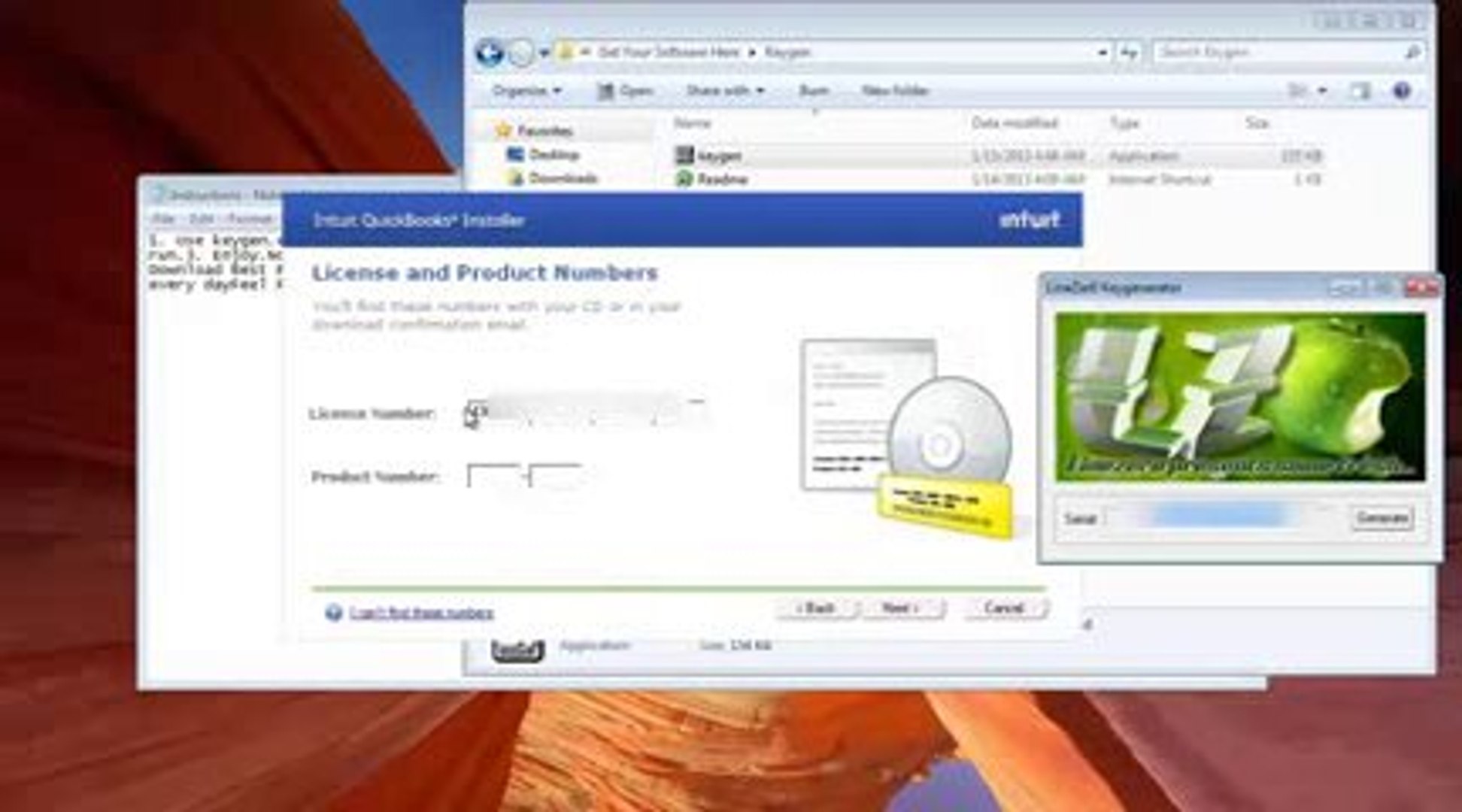Viewport: 1462px width, 812px height.
Task: Create a New folder from toolbar
Action: [895, 90]
